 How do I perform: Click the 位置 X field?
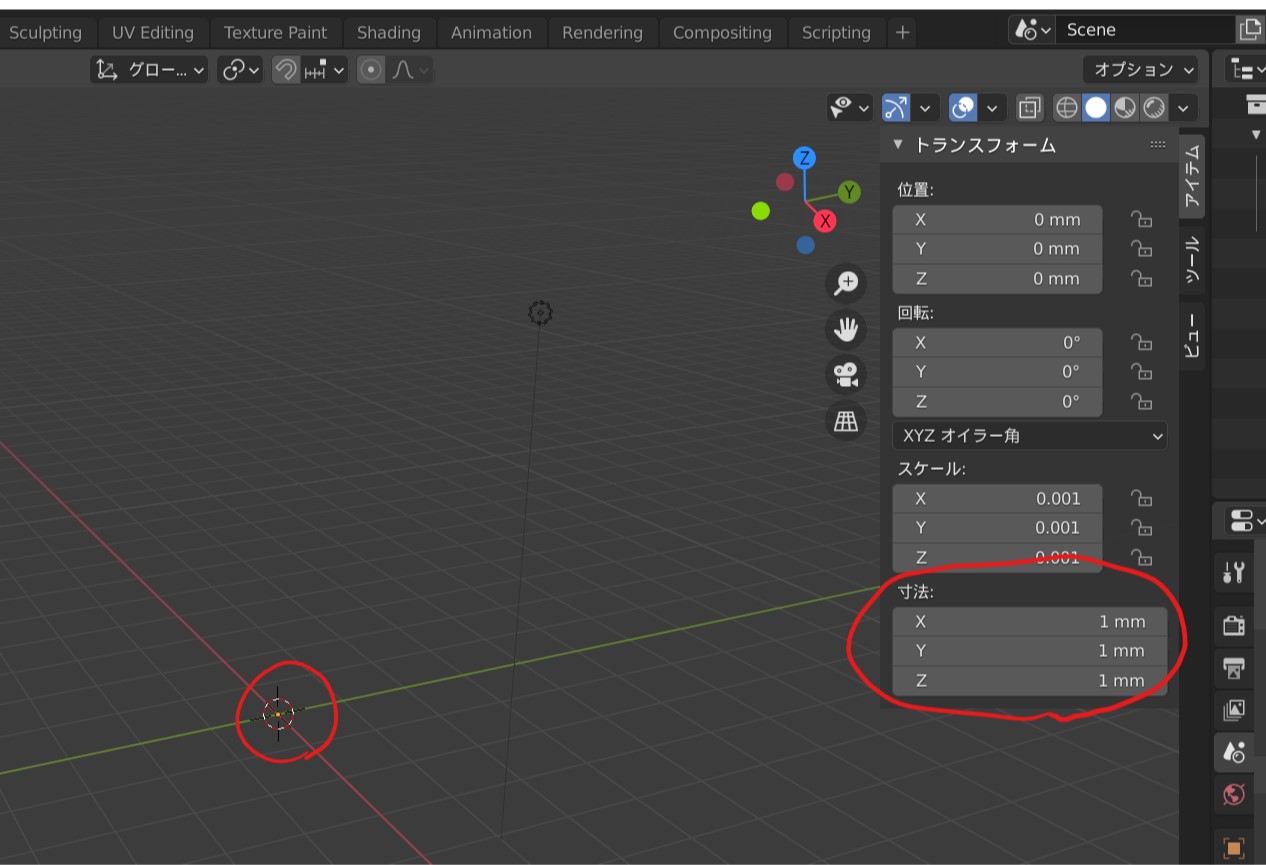pos(997,220)
